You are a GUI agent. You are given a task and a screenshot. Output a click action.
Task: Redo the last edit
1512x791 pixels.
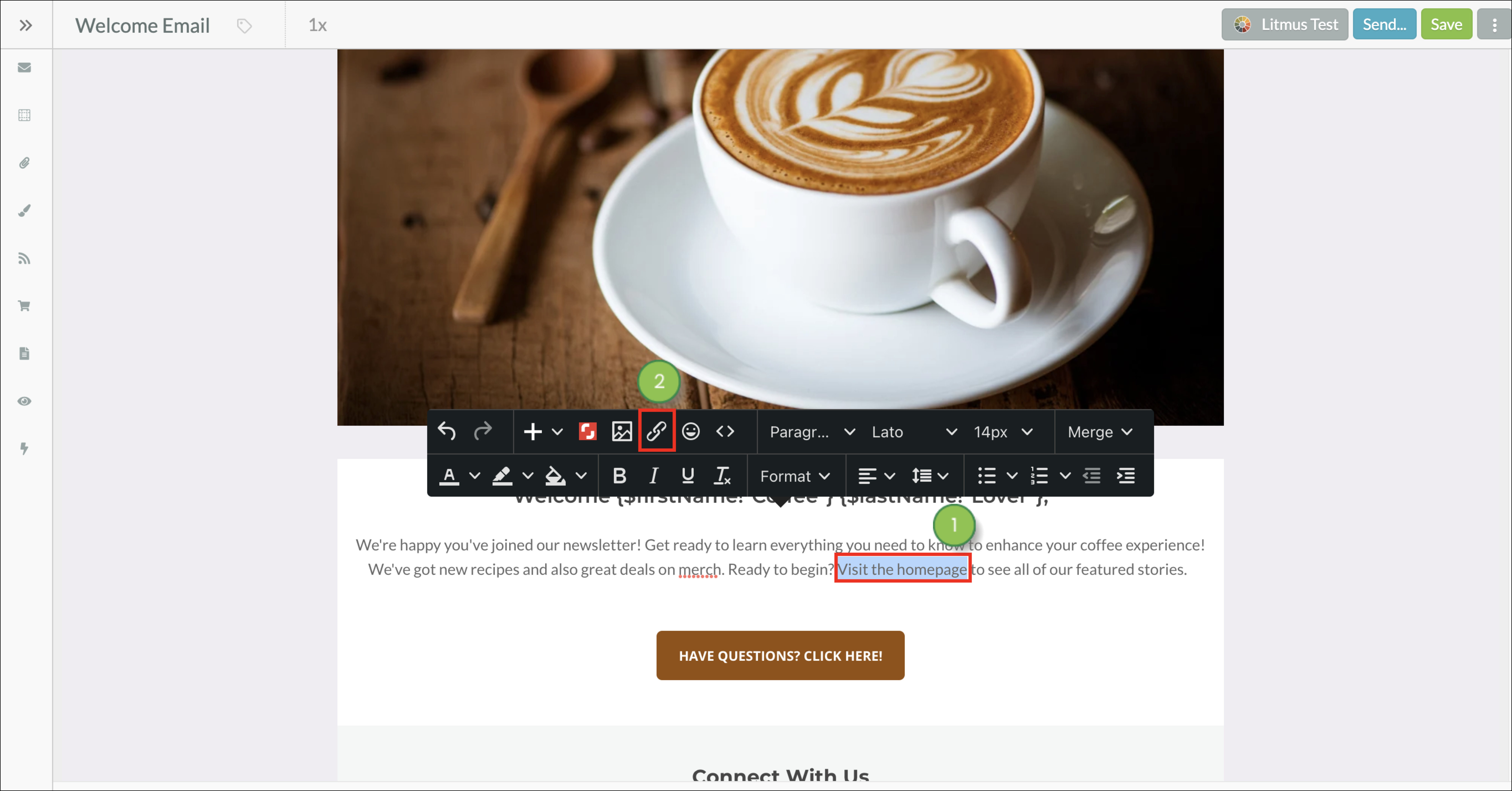[483, 432]
